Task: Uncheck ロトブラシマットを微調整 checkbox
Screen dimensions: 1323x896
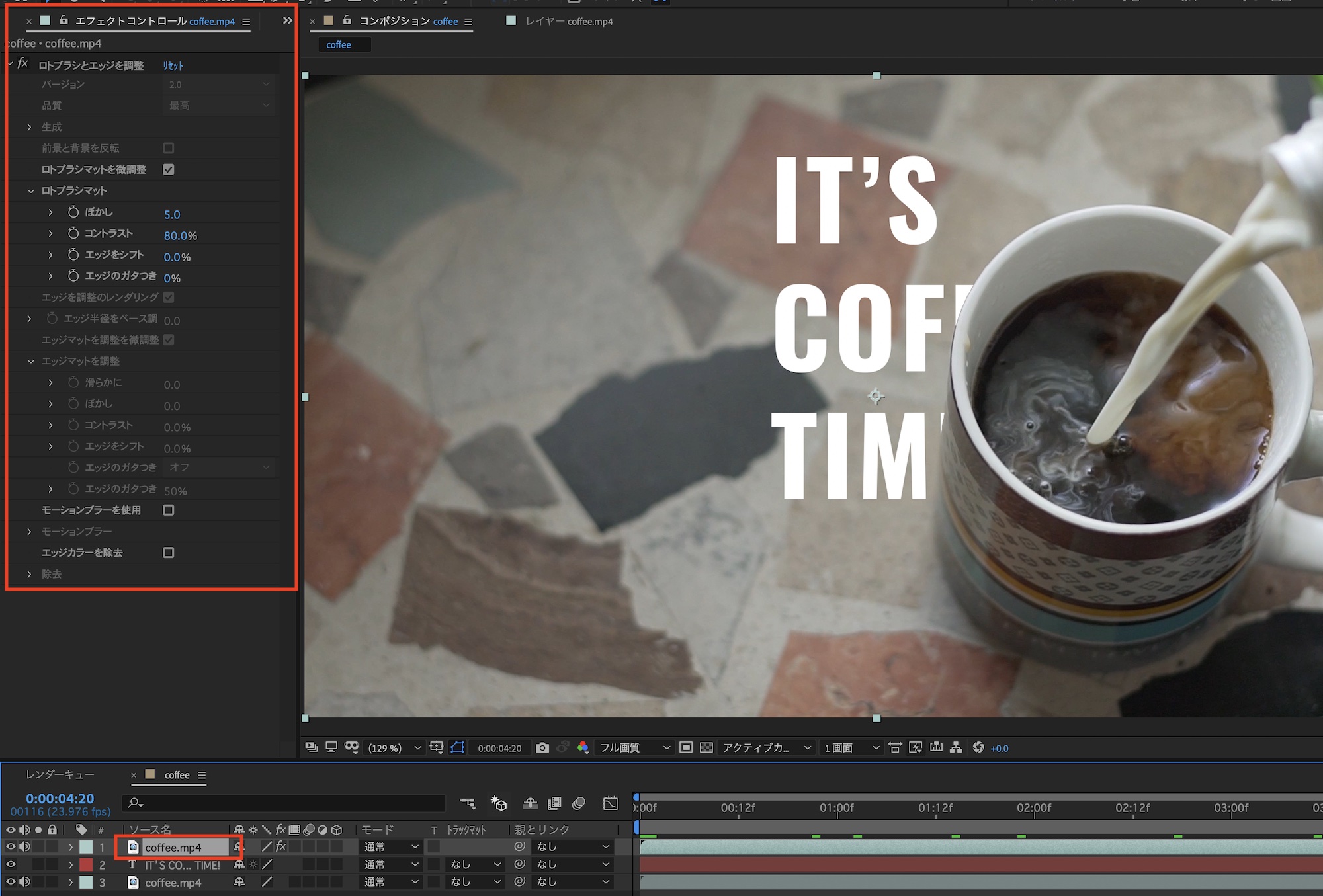Action: (x=169, y=169)
